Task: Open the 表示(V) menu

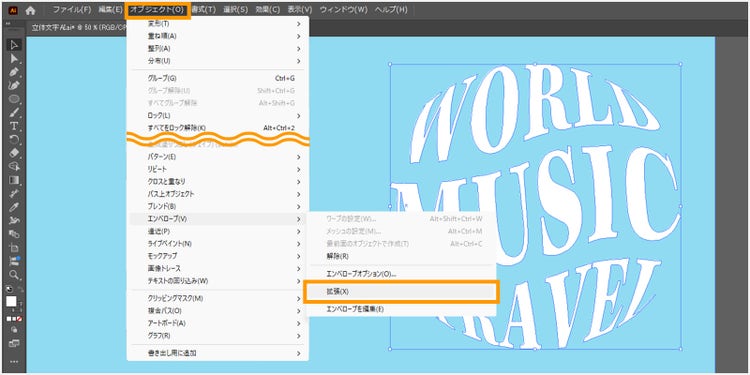Action: pyautogui.click(x=300, y=10)
